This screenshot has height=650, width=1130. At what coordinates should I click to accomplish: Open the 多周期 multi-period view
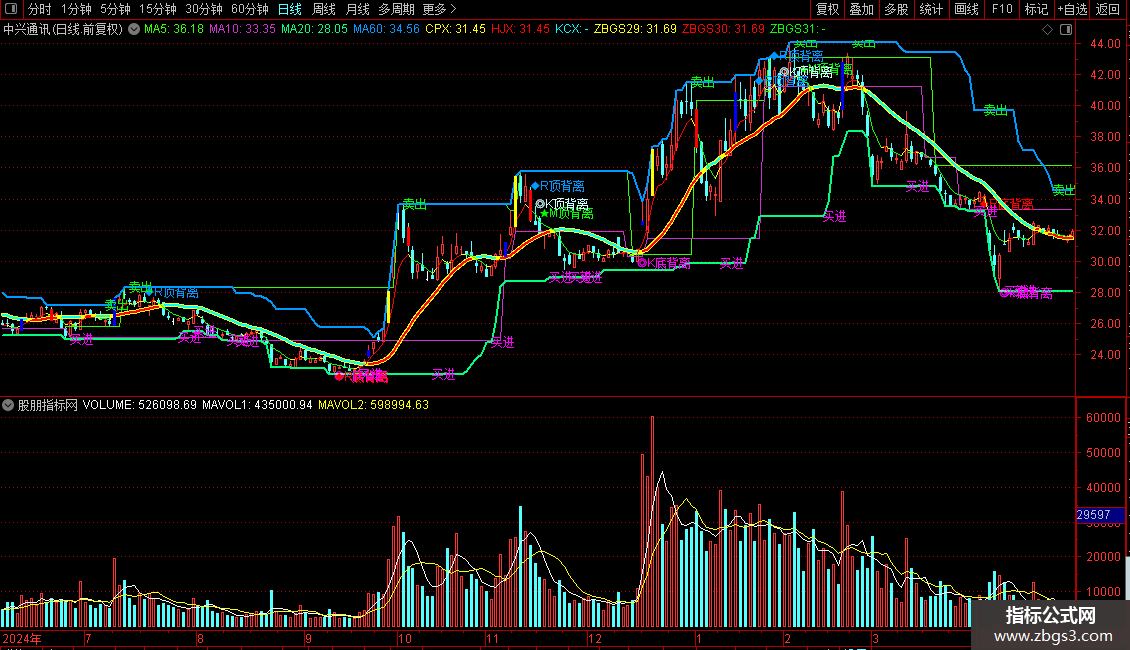point(396,9)
